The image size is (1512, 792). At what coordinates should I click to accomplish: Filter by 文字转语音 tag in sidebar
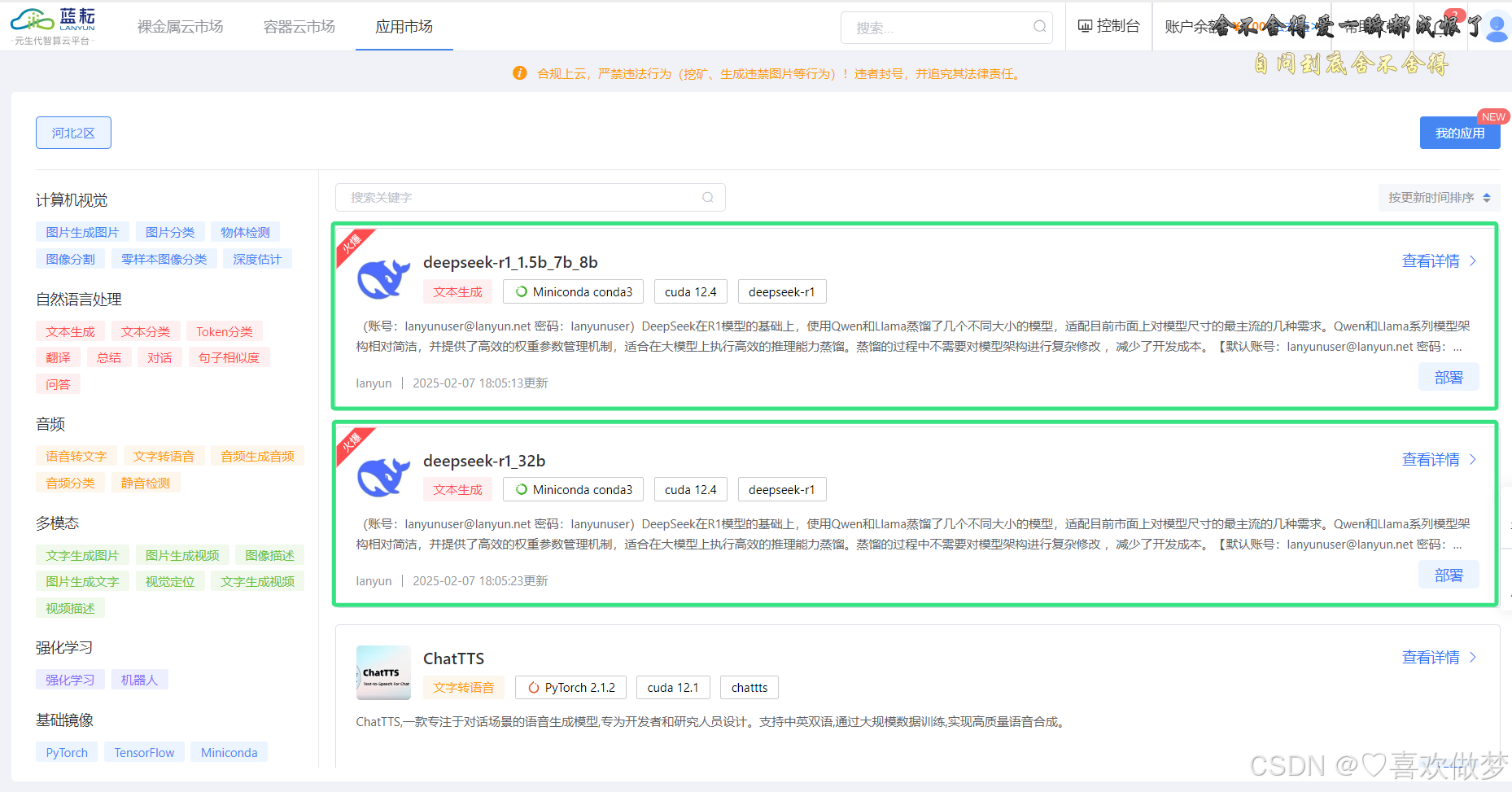164,457
